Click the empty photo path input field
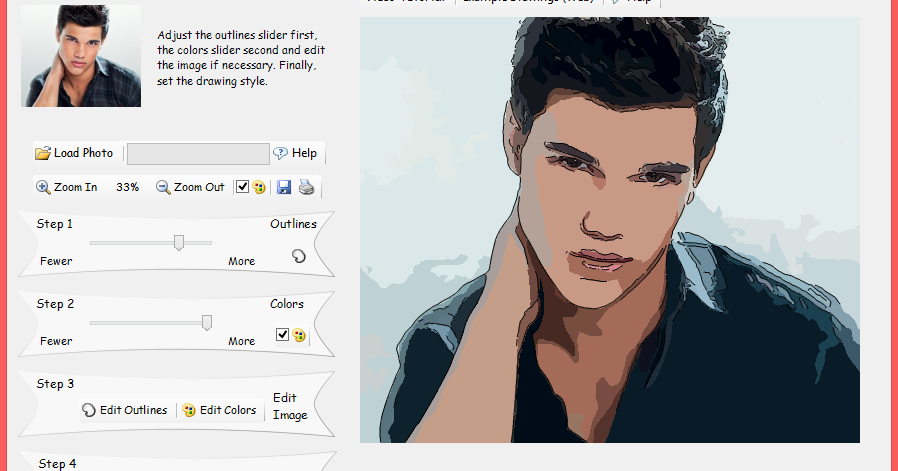Screen dimensions: 898x471 pos(198,154)
